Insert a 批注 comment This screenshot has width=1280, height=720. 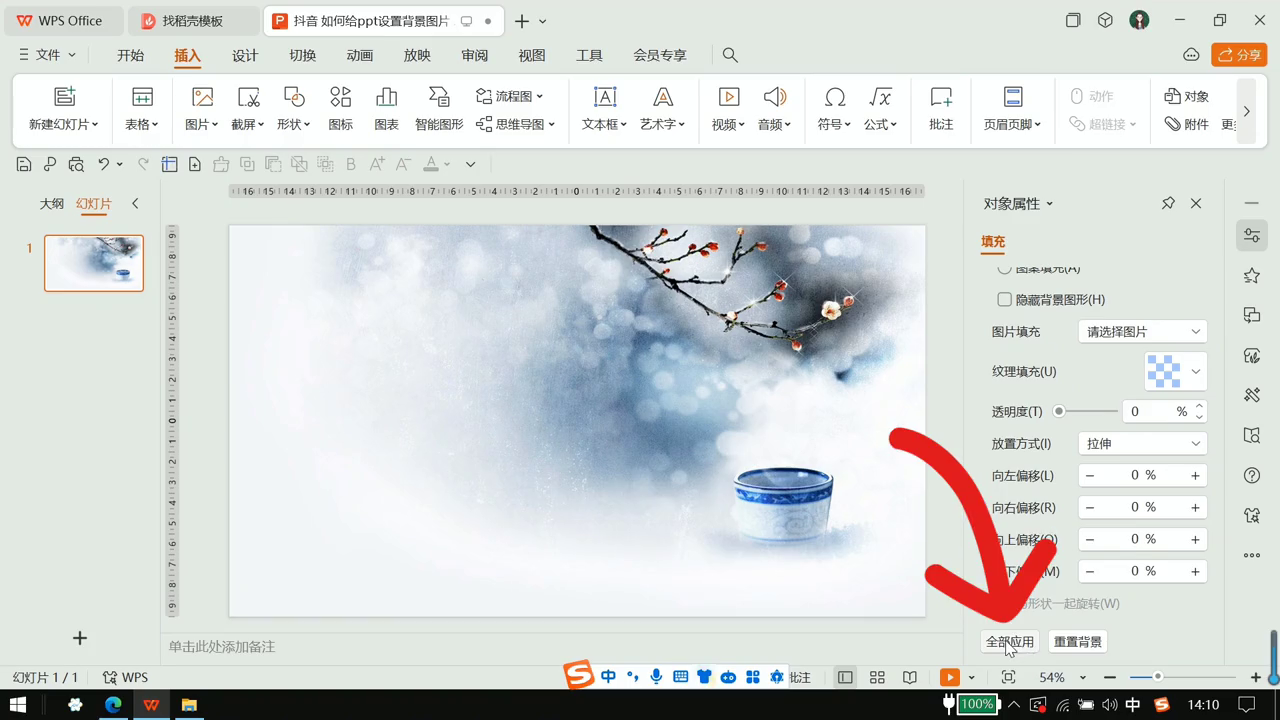tap(940, 108)
